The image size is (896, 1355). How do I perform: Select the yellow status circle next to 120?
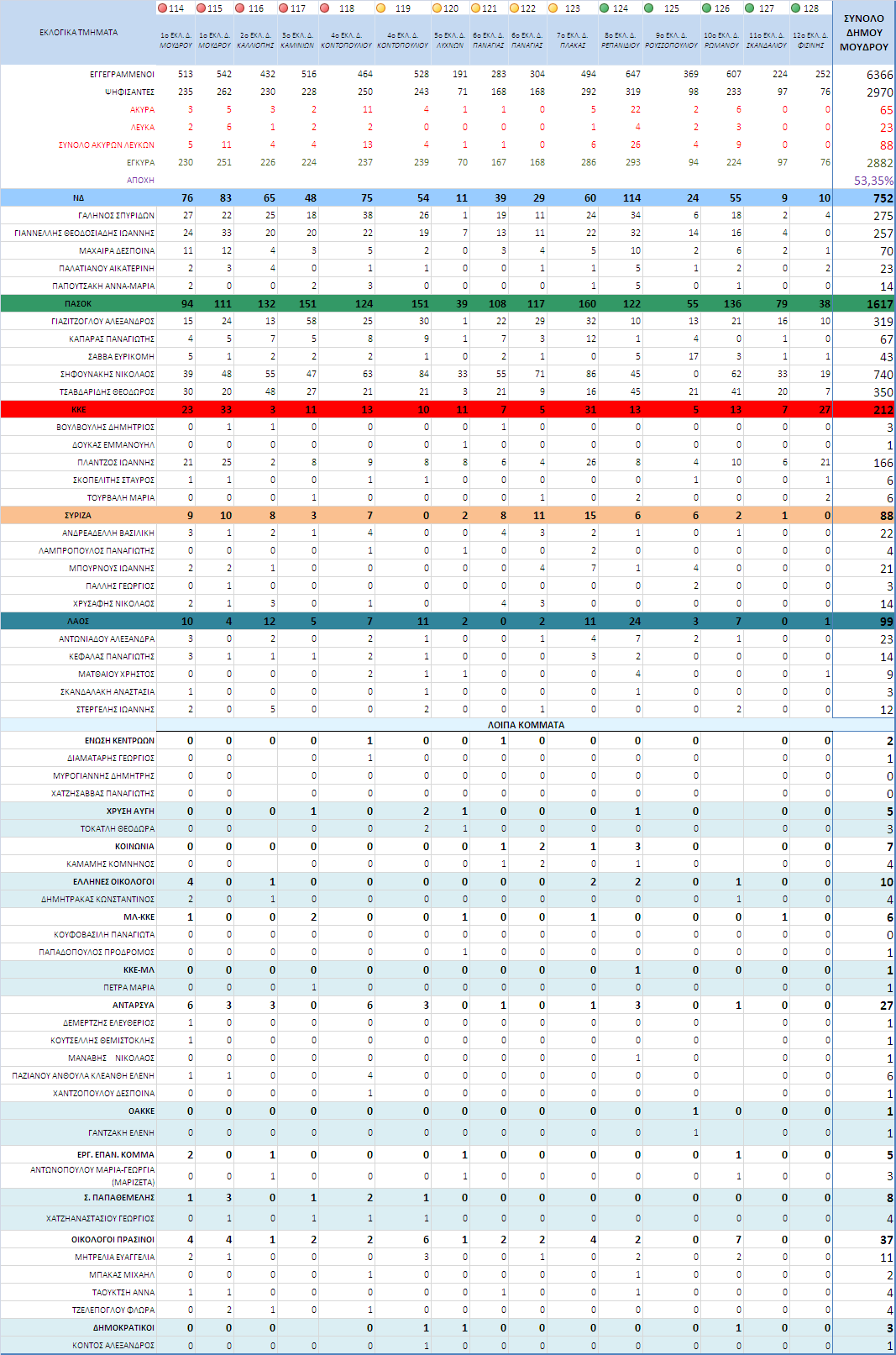pos(437,8)
